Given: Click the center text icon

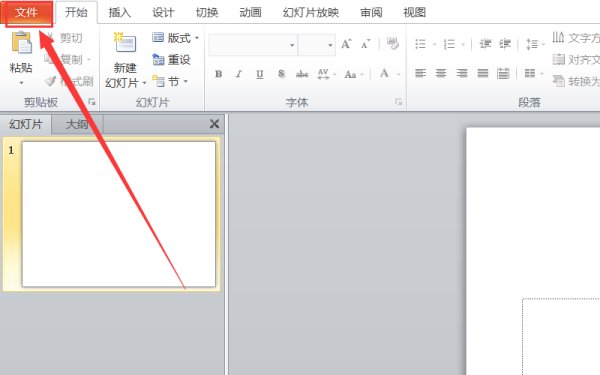Looking at the screenshot, I should 441,73.
